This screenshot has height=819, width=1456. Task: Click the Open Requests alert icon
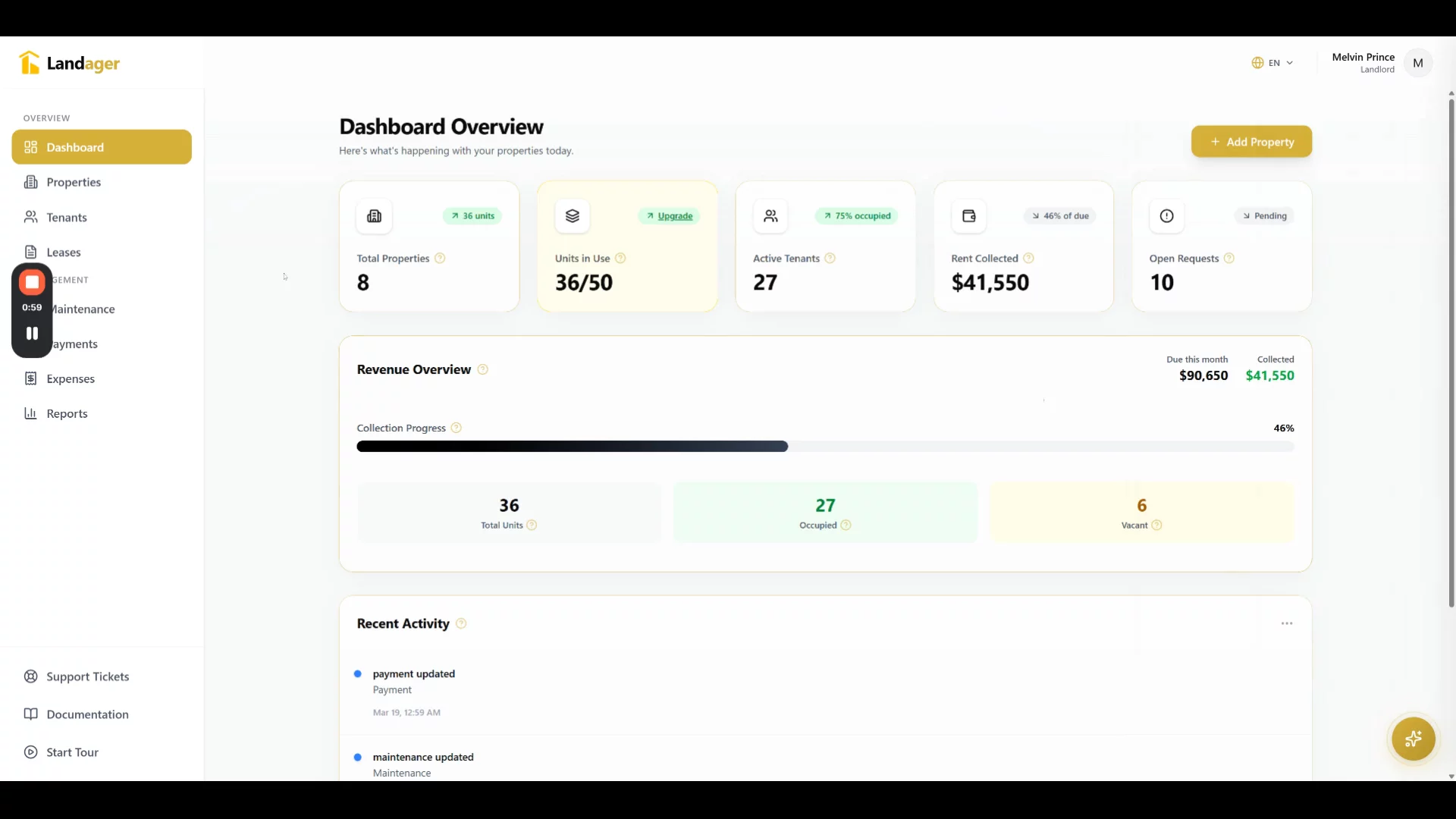(x=1167, y=216)
